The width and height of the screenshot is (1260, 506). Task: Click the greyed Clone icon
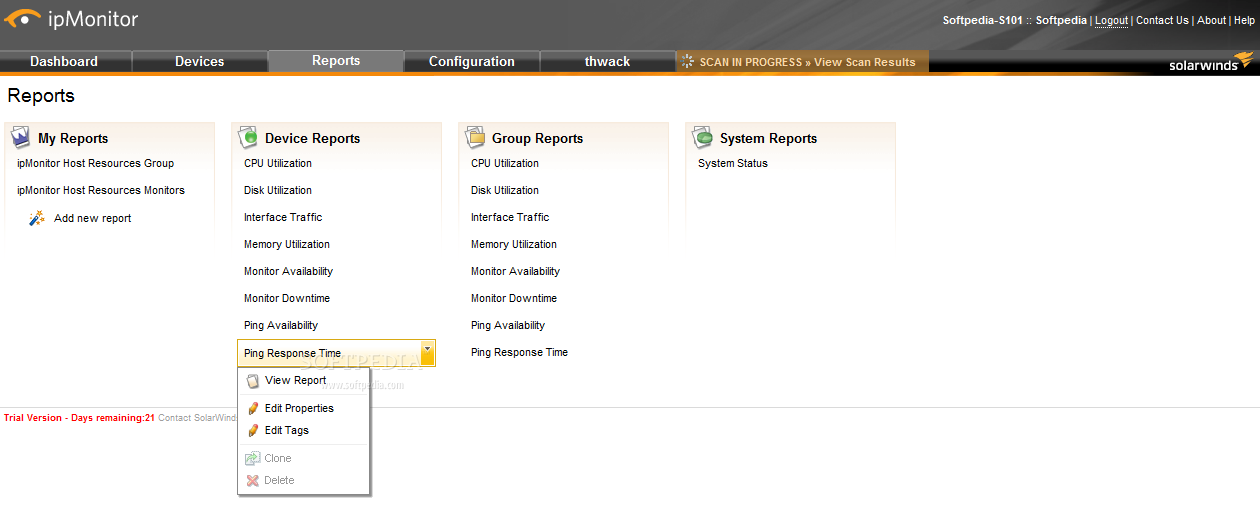[253, 458]
